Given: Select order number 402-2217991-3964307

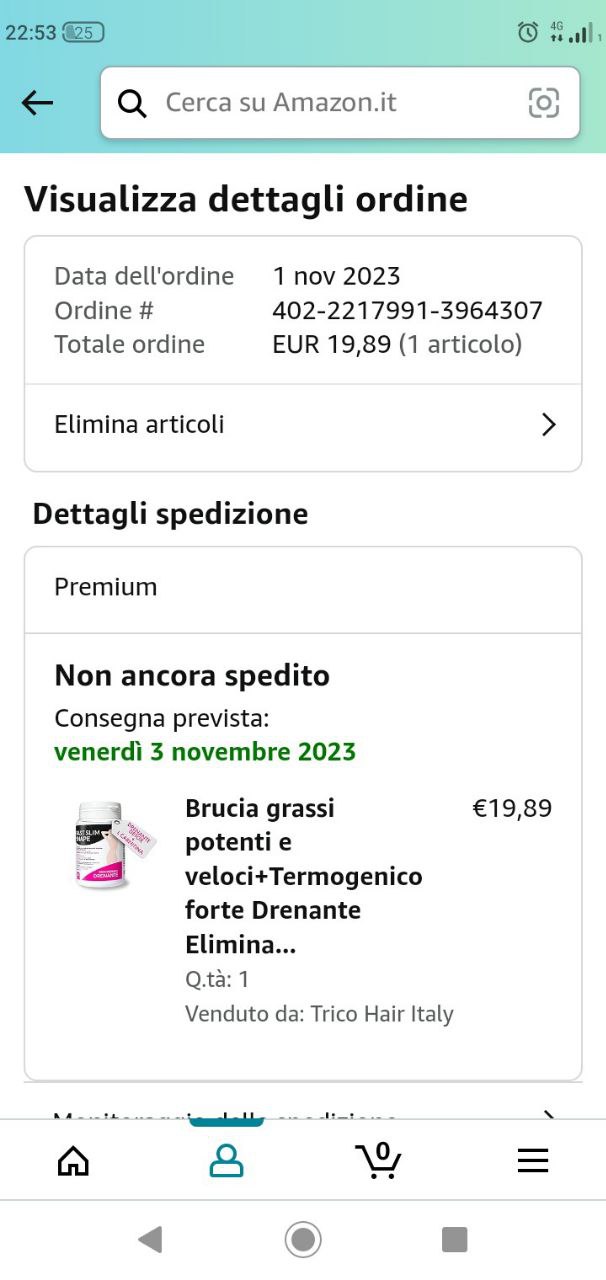Looking at the screenshot, I should (x=408, y=310).
